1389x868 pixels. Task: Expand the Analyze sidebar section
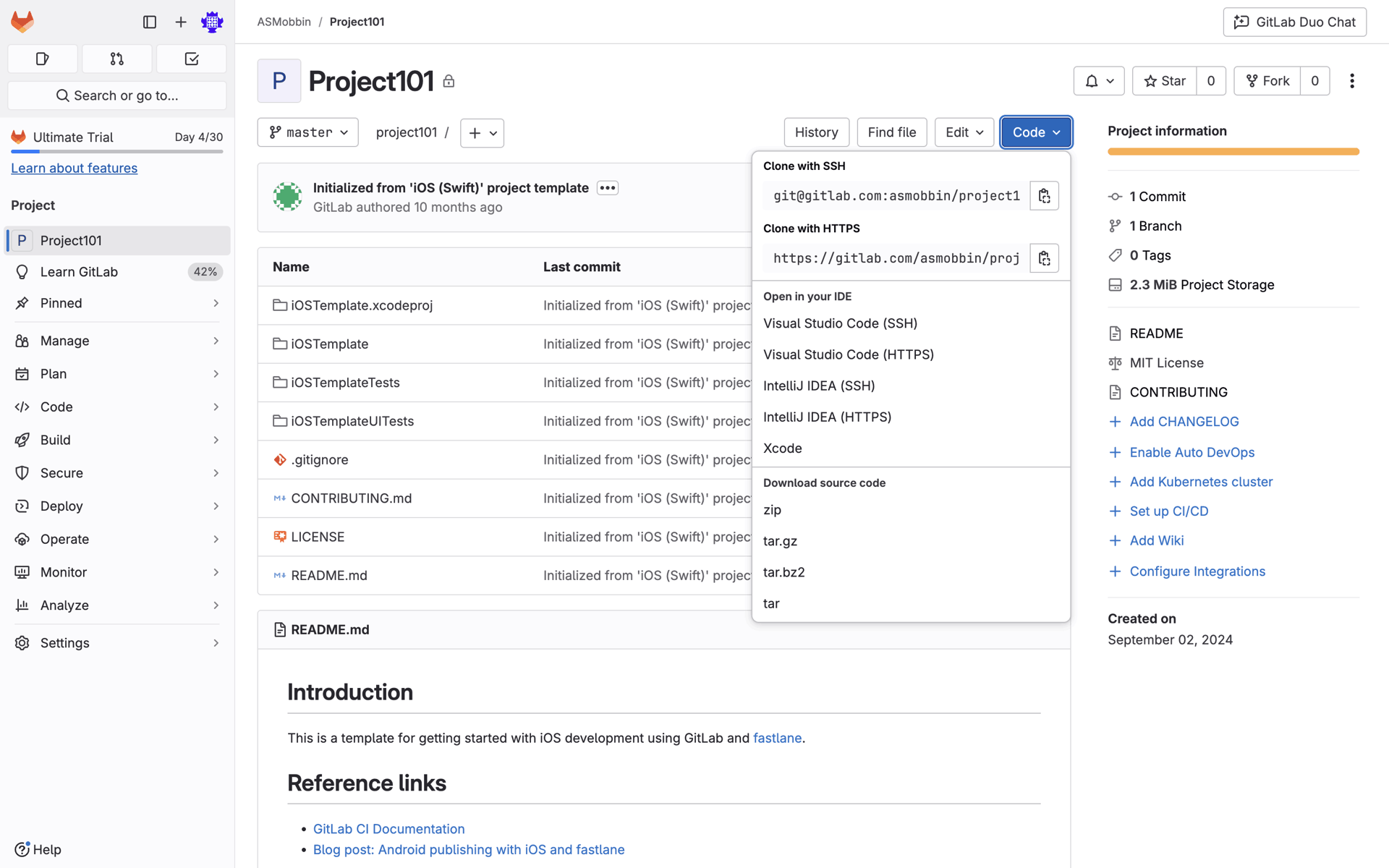(117, 605)
